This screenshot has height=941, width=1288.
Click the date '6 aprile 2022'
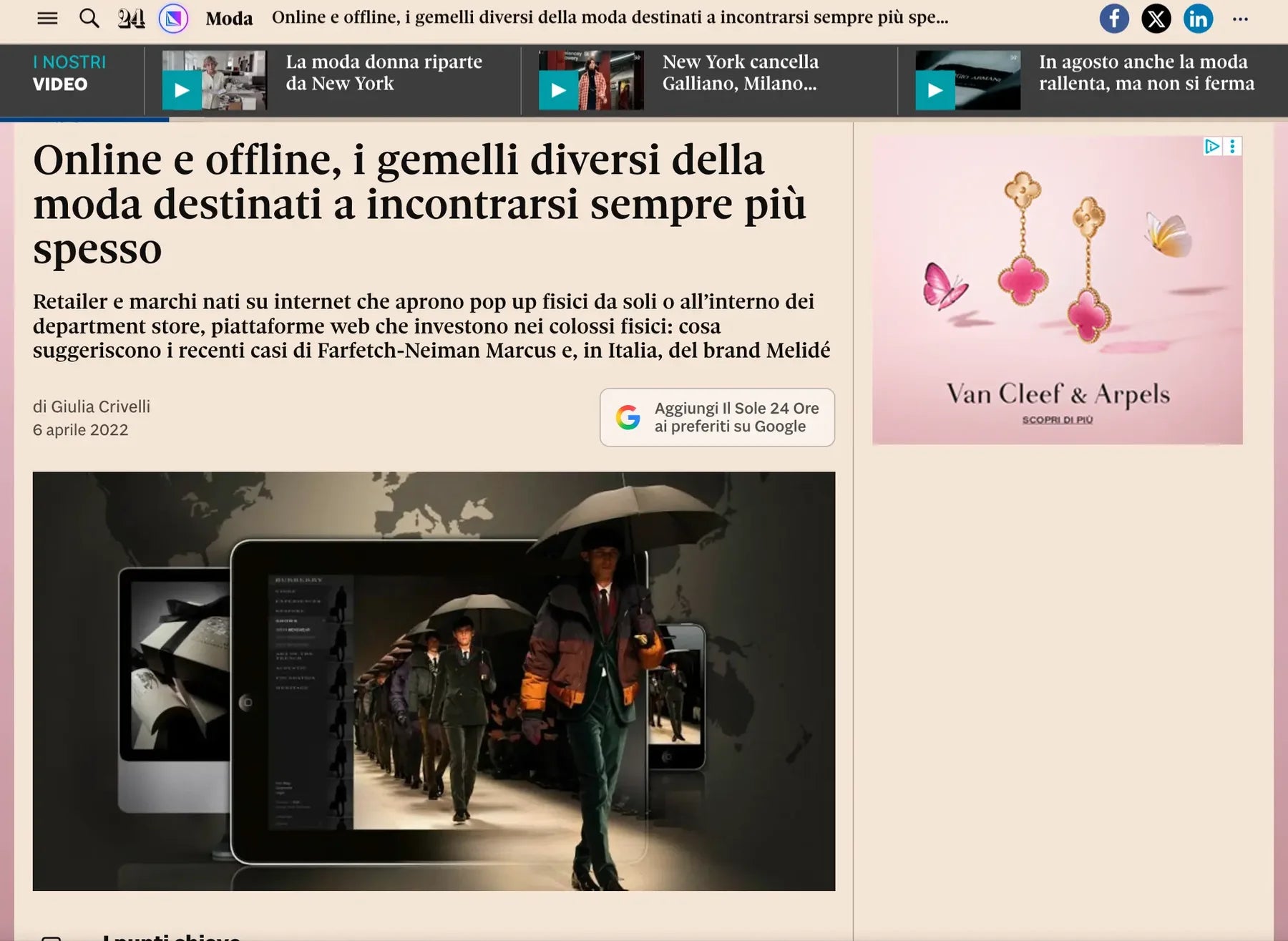(x=80, y=430)
